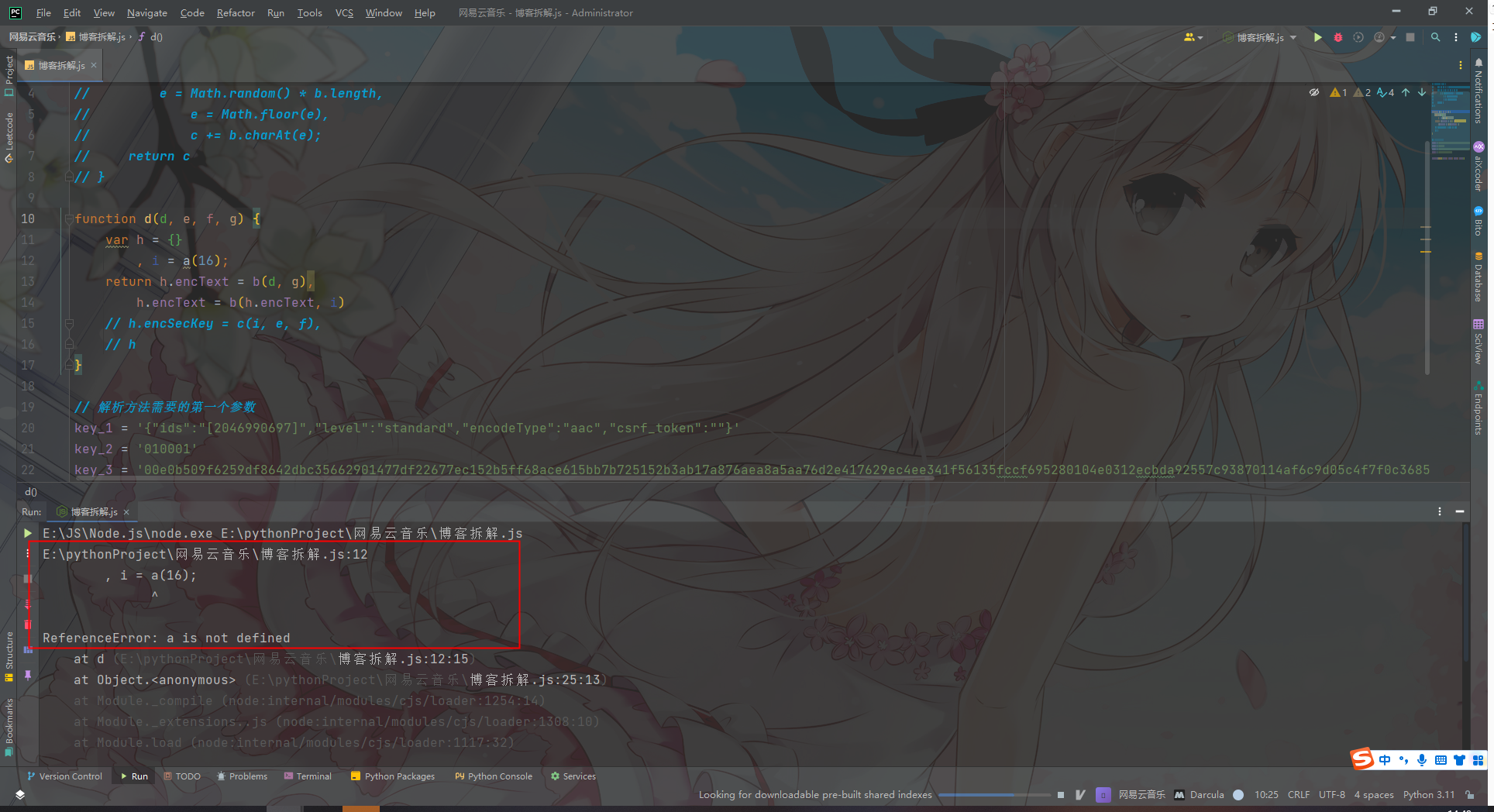Rerun script using Run panel green arrow
This screenshot has height=812, width=1494.
pos(28,533)
